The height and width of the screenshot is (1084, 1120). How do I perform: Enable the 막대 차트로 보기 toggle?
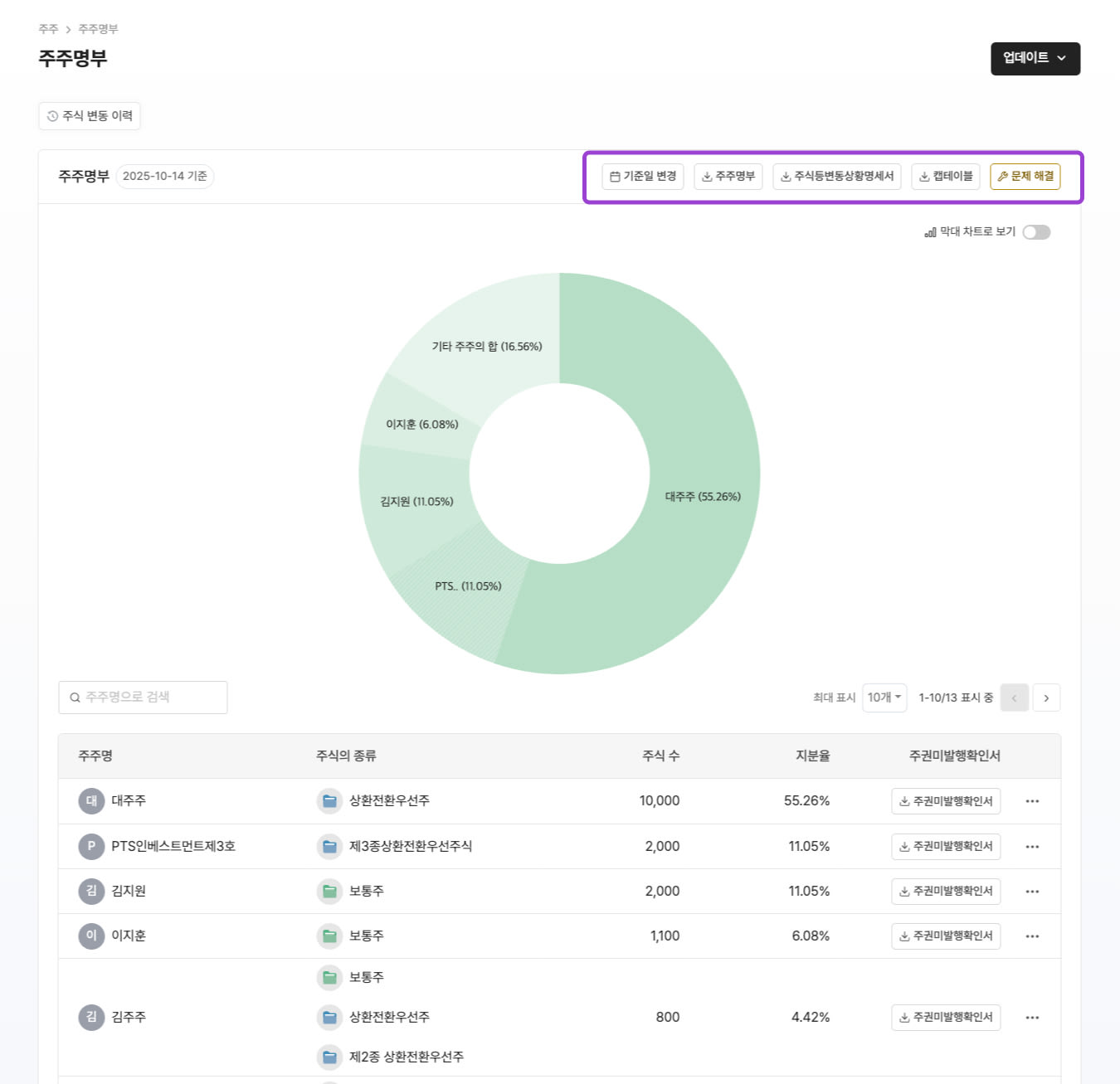coord(1035,232)
